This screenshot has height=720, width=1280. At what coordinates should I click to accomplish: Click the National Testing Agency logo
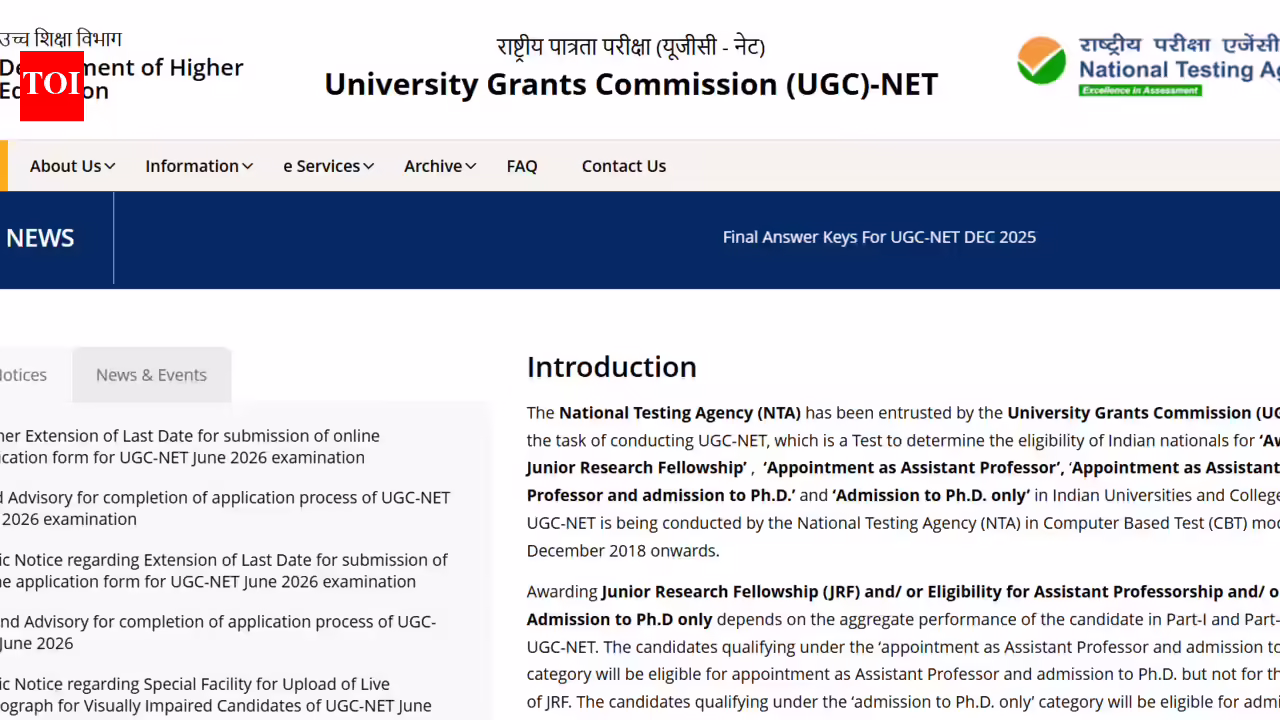(x=1148, y=65)
